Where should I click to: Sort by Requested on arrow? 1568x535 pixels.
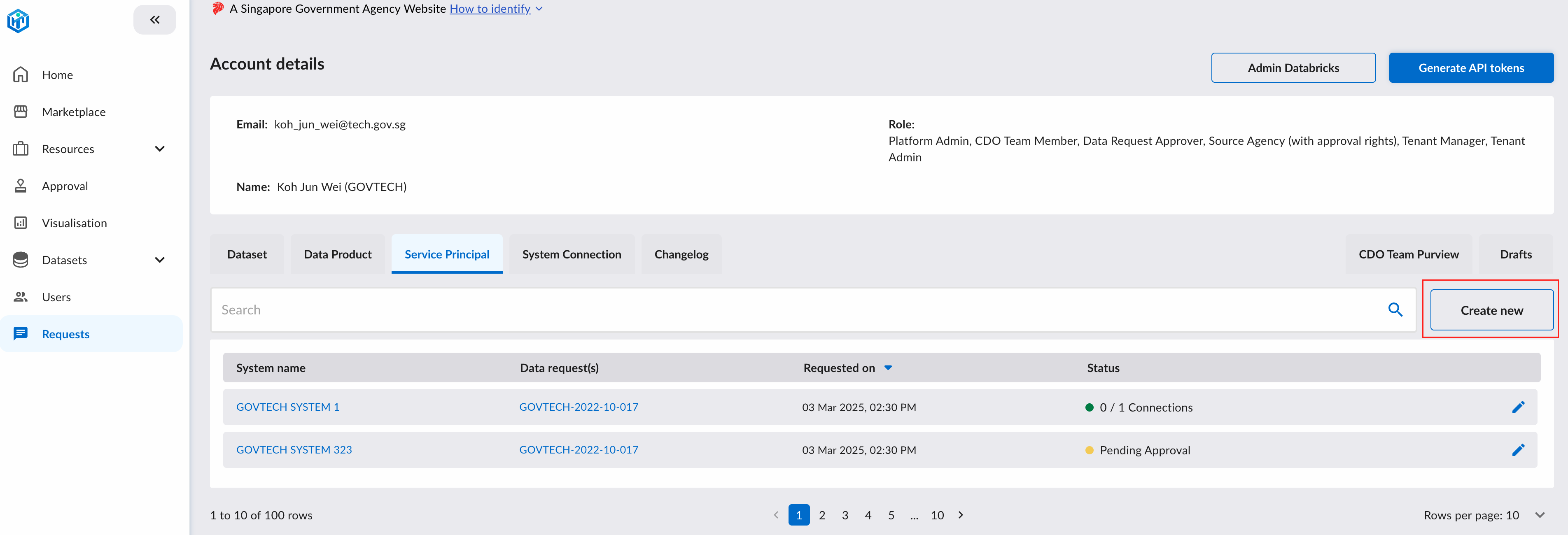click(x=888, y=368)
